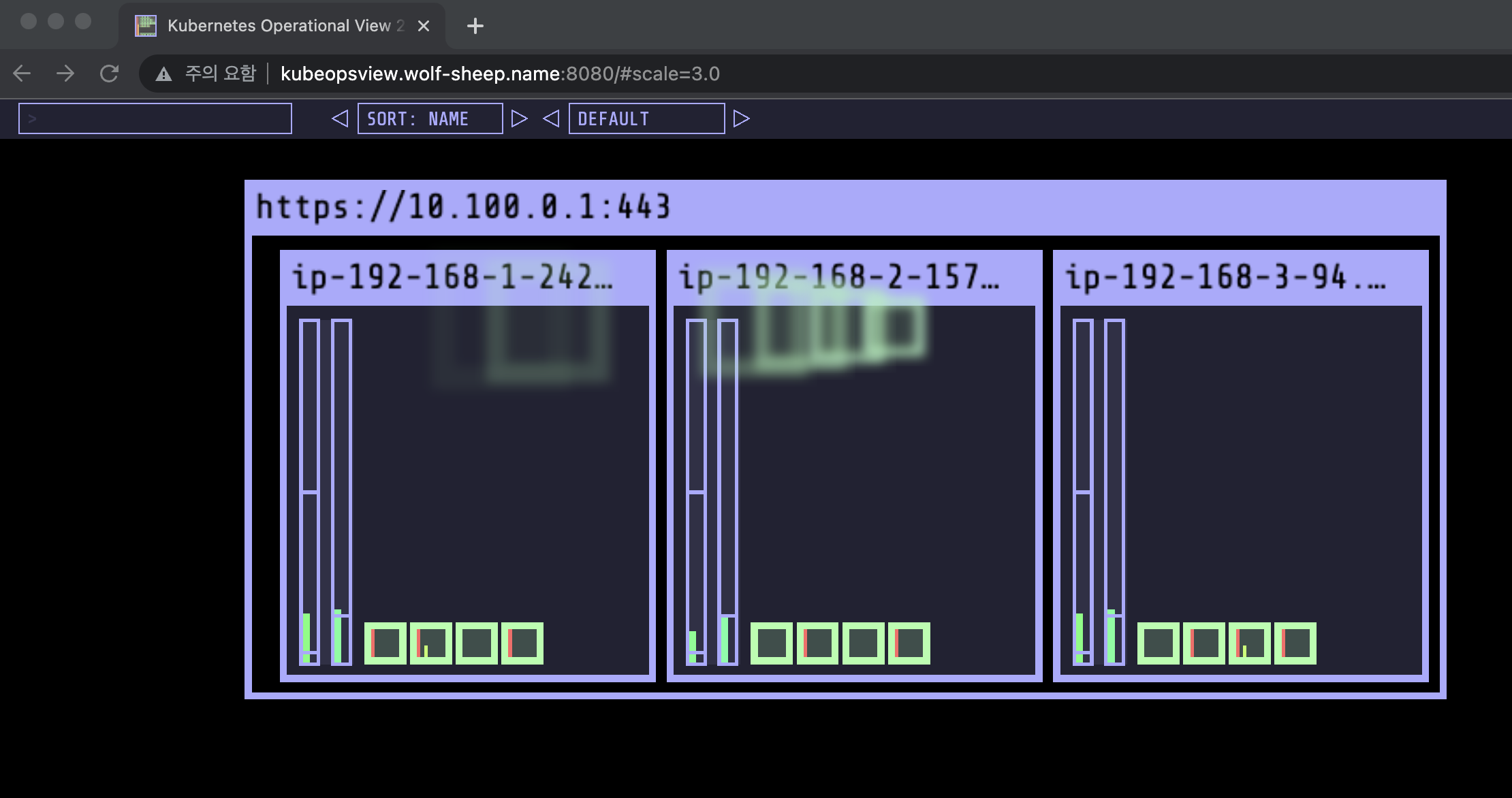Reload the page with refresh icon
This screenshot has width=1512, height=798.
coord(109,74)
